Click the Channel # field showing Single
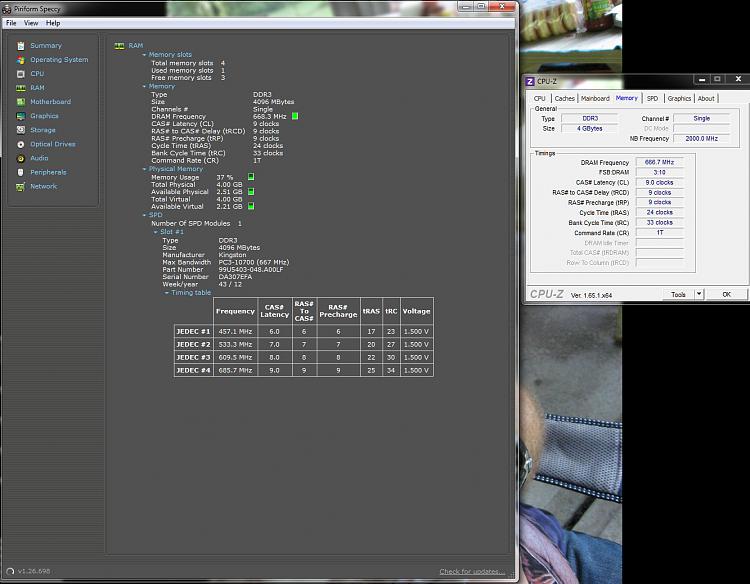Image resolution: width=750 pixels, height=584 pixels. coord(702,119)
